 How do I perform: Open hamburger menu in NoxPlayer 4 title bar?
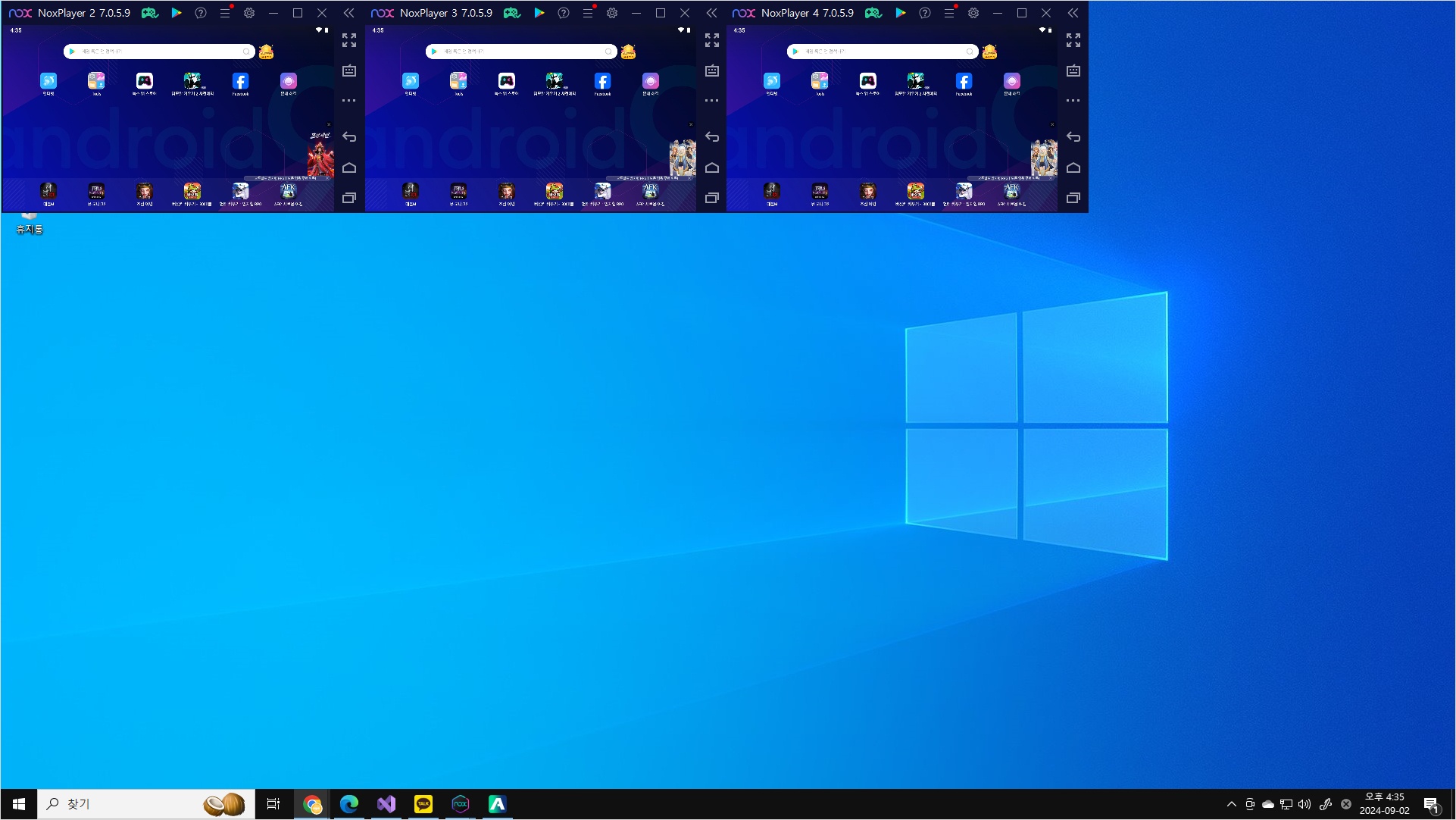tap(949, 13)
